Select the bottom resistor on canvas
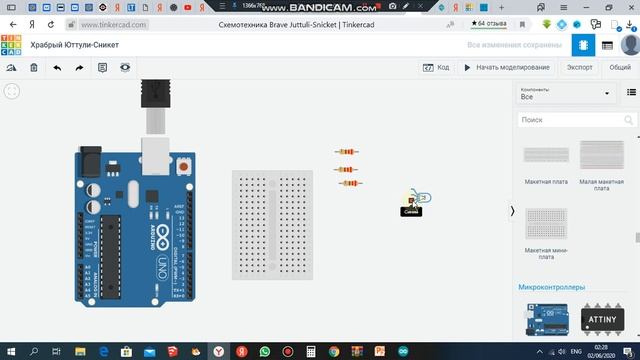 coord(350,183)
